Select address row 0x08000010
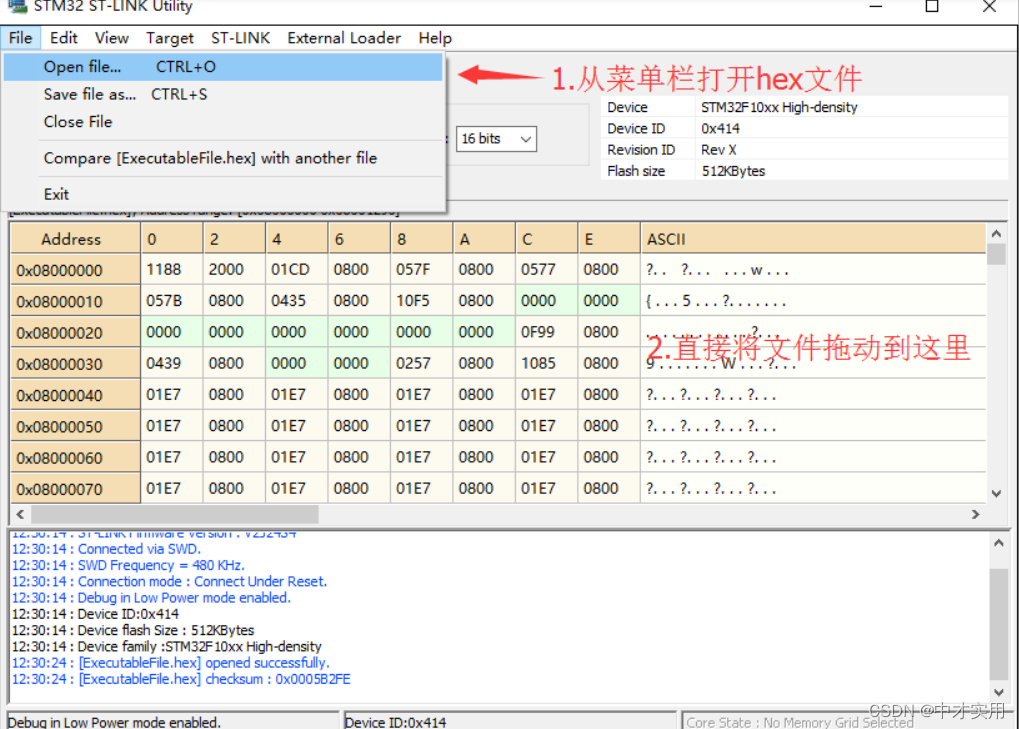This screenshot has height=729, width=1019. pos(75,301)
